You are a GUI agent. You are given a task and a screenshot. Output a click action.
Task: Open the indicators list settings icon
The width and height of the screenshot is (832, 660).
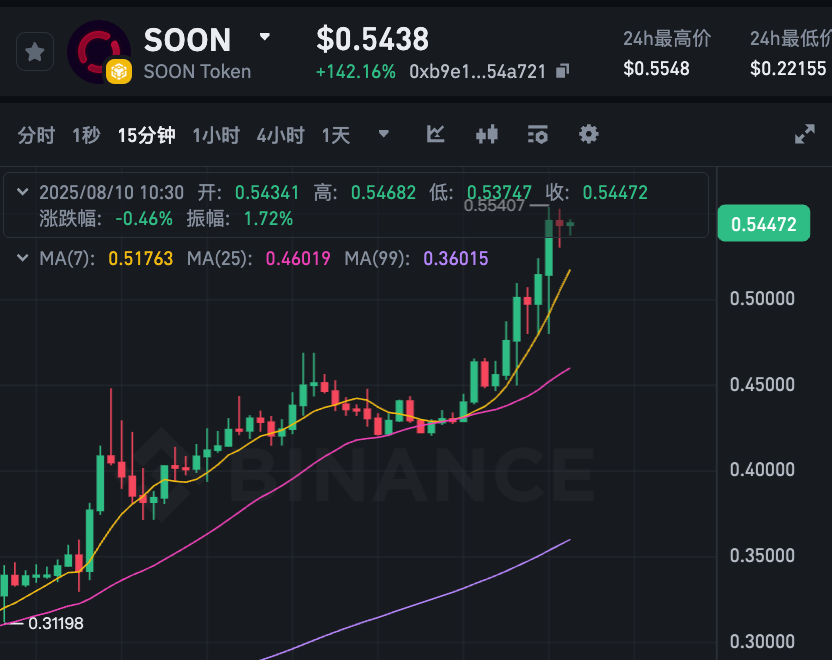pos(538,135)
